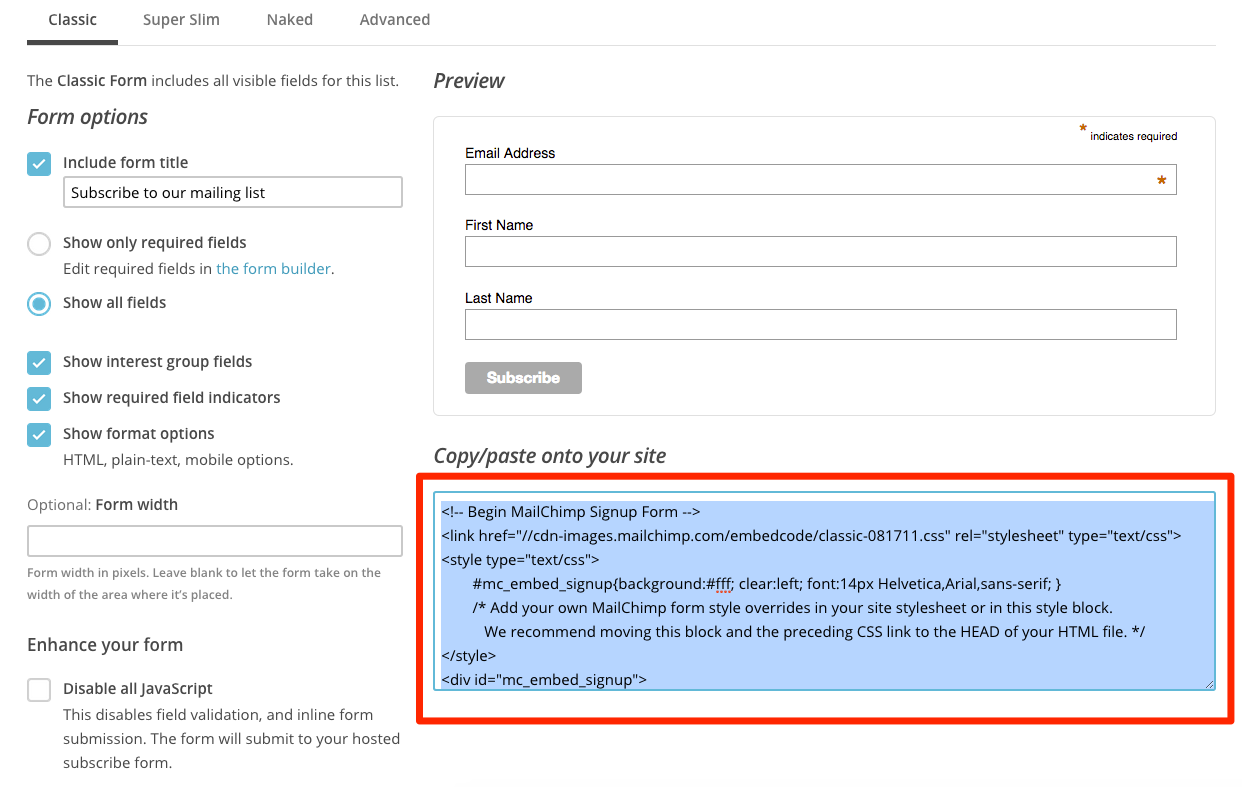Choose Show all fields radio button

[x=39, y=303]
